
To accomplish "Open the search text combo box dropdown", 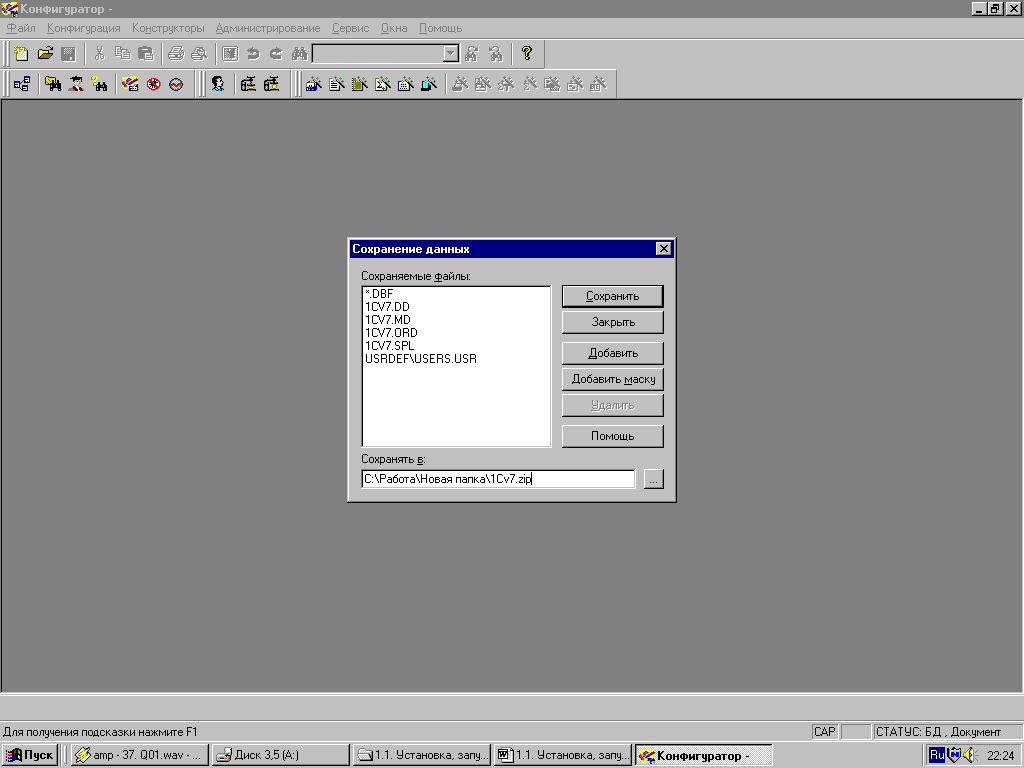I will pos(451,54).
